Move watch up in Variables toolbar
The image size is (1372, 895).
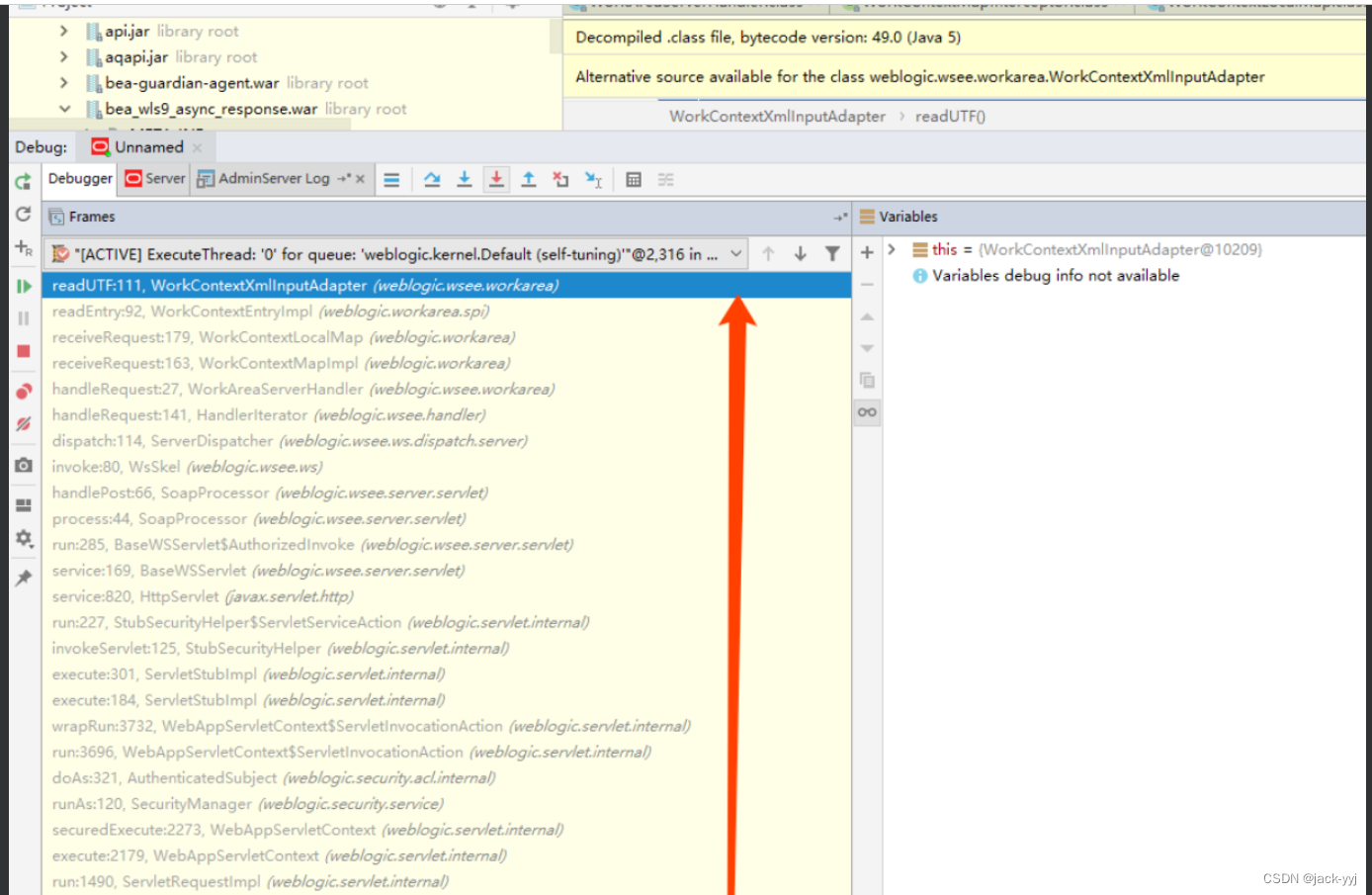tap(867, 316)
